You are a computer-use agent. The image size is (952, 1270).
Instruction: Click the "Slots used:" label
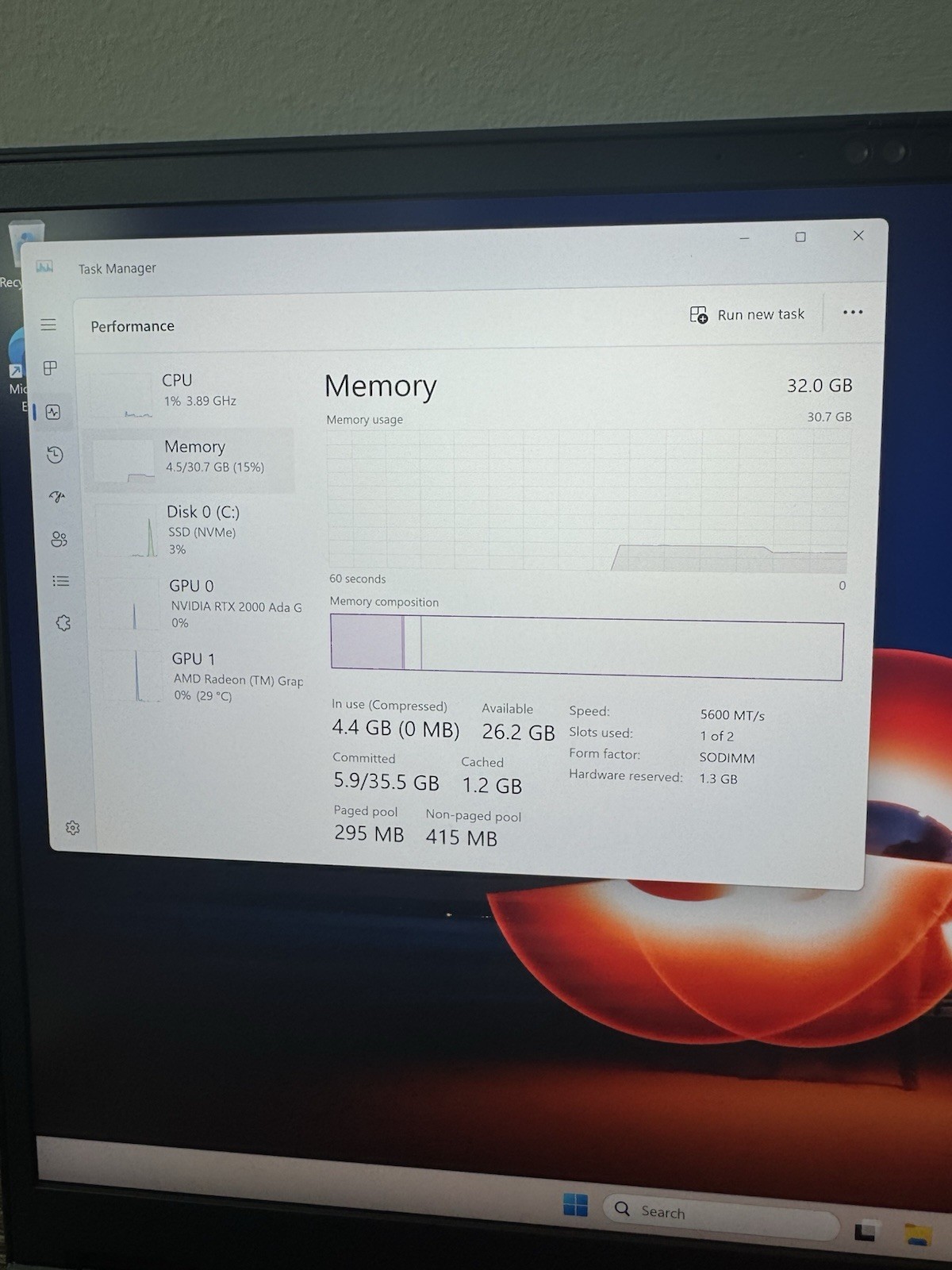(x=601, y=733)
